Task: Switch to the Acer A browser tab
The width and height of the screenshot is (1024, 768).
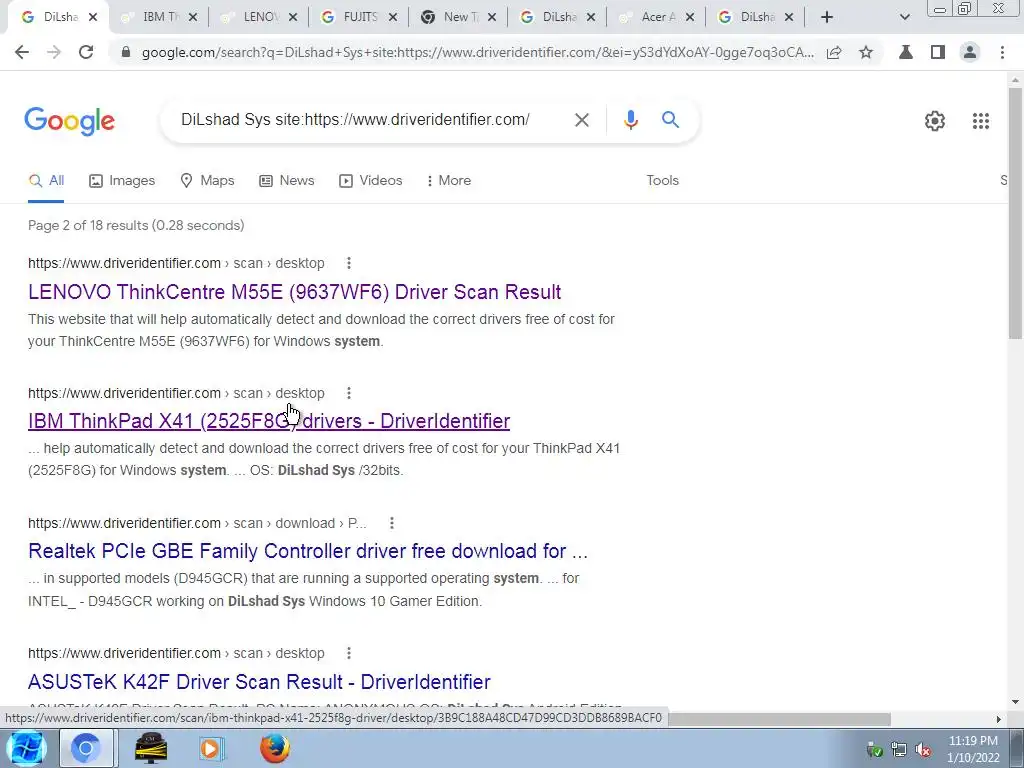Action: [x=657, y=18]
